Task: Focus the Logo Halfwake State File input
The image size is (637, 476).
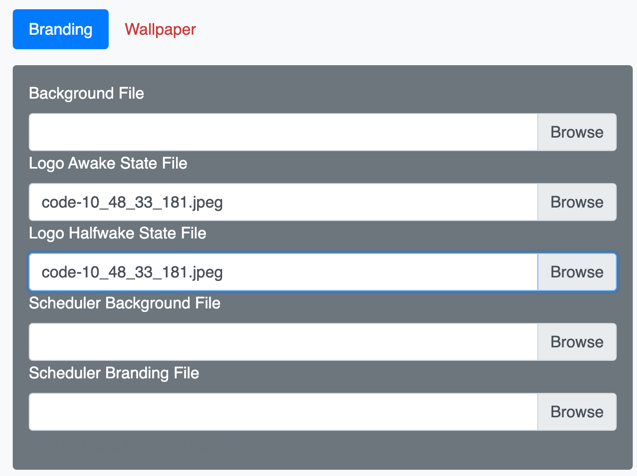Action: [283, 272]
